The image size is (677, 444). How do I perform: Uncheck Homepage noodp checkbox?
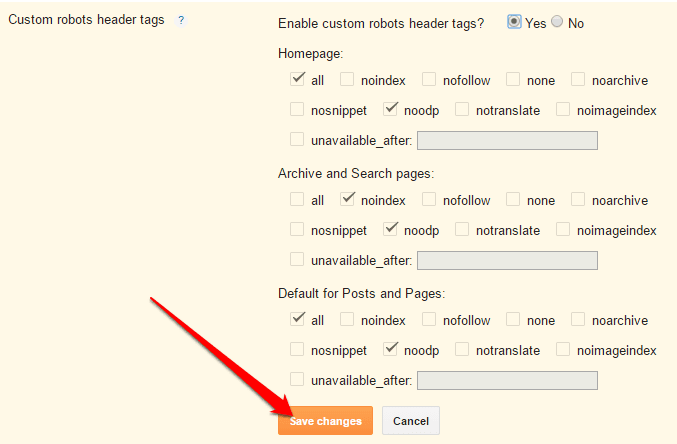(x=390, y=109)
